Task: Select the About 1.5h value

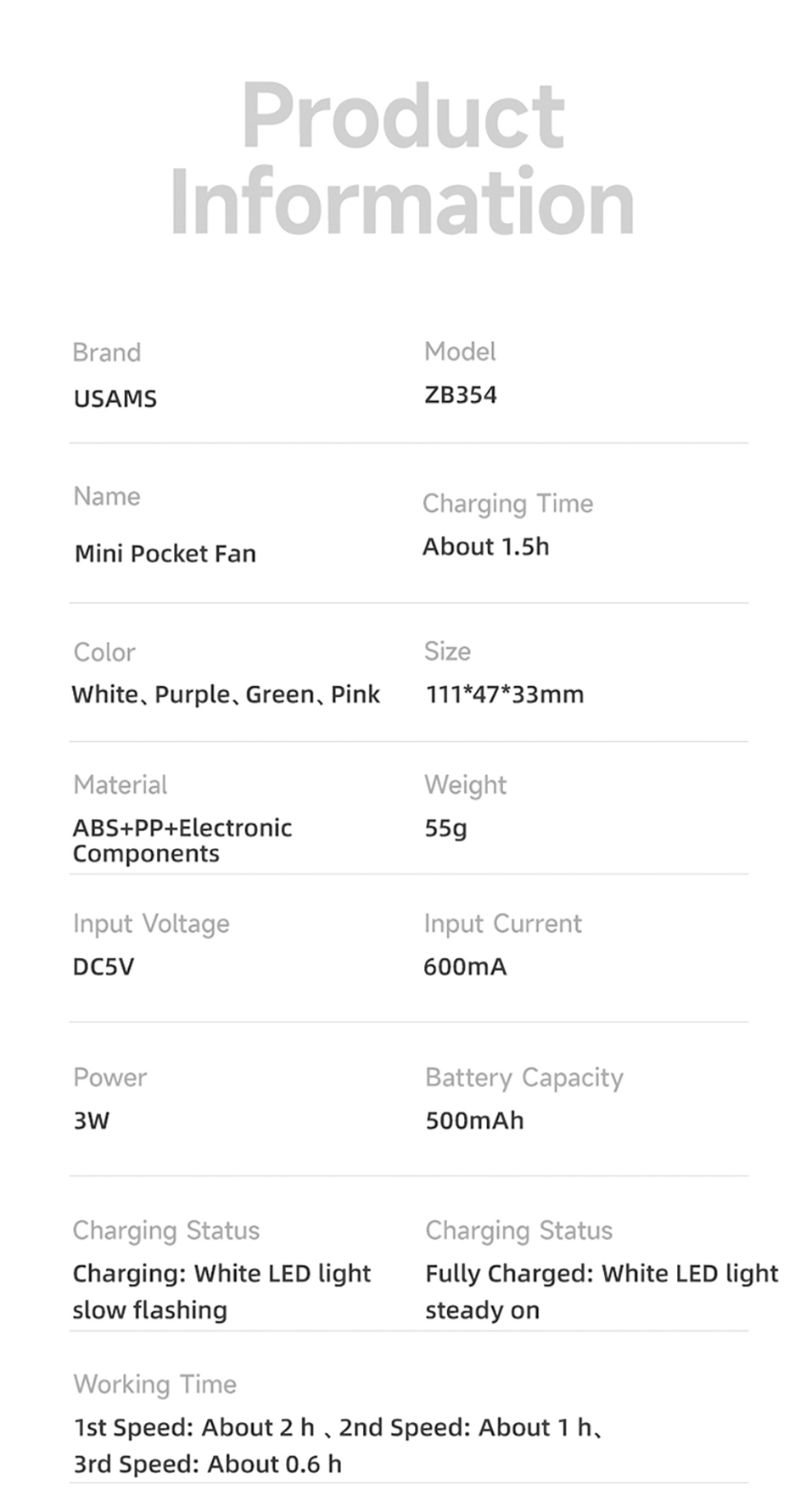Action: click(x=486, y=547)
